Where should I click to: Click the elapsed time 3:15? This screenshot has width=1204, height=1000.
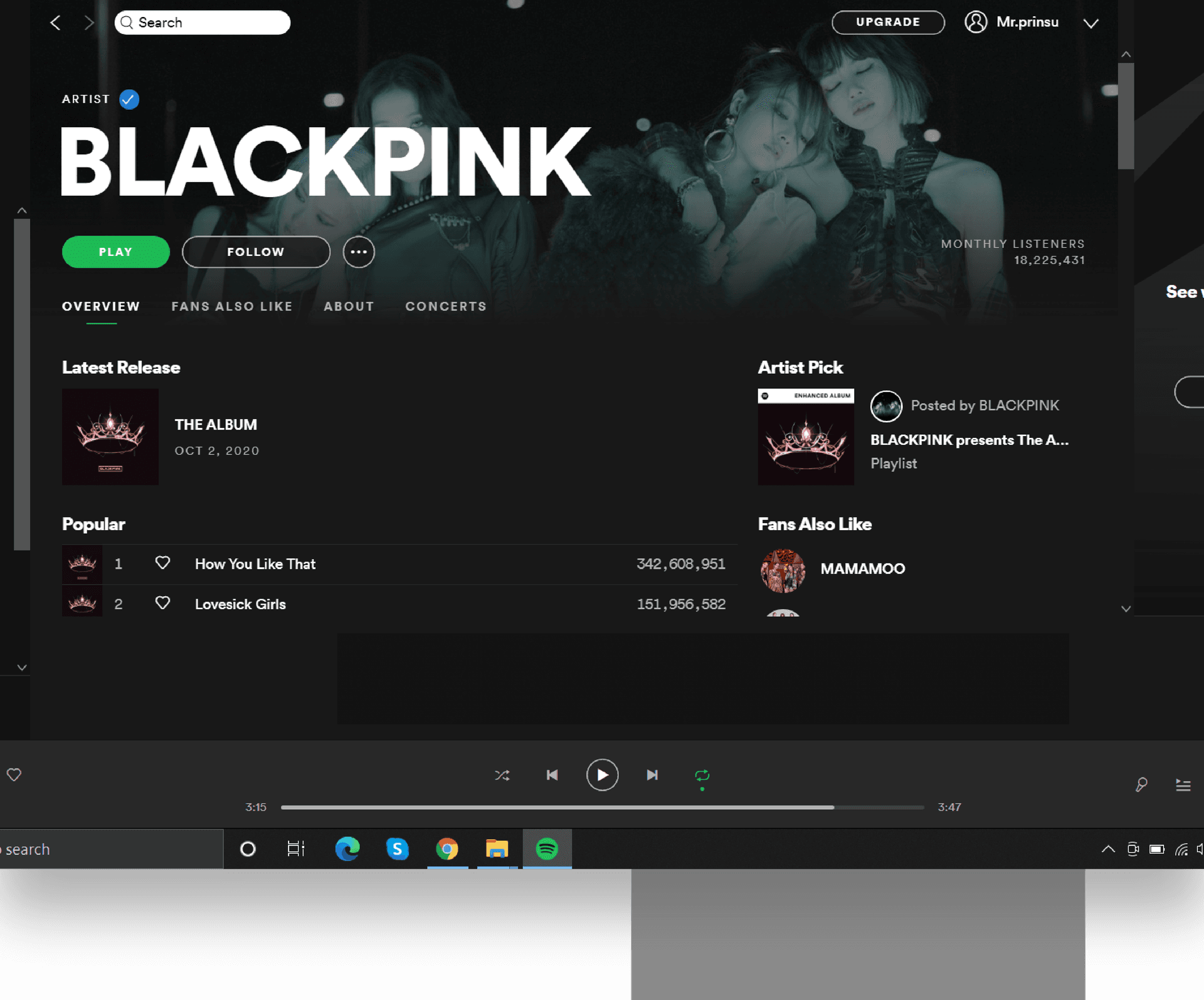(x=256, y=807)
